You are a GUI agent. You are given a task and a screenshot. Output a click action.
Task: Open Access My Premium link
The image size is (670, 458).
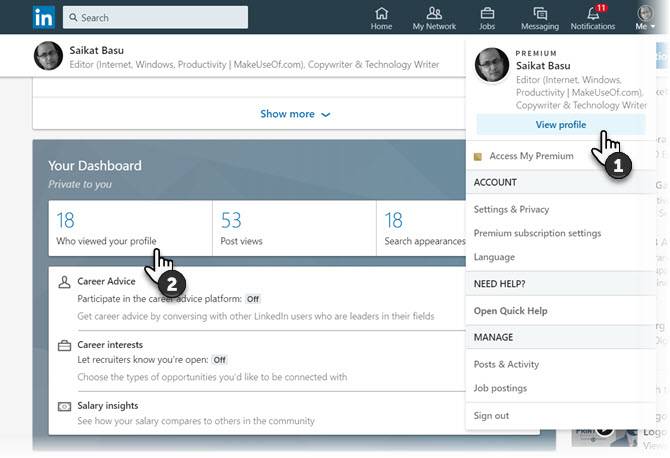[x=531, y=156]
